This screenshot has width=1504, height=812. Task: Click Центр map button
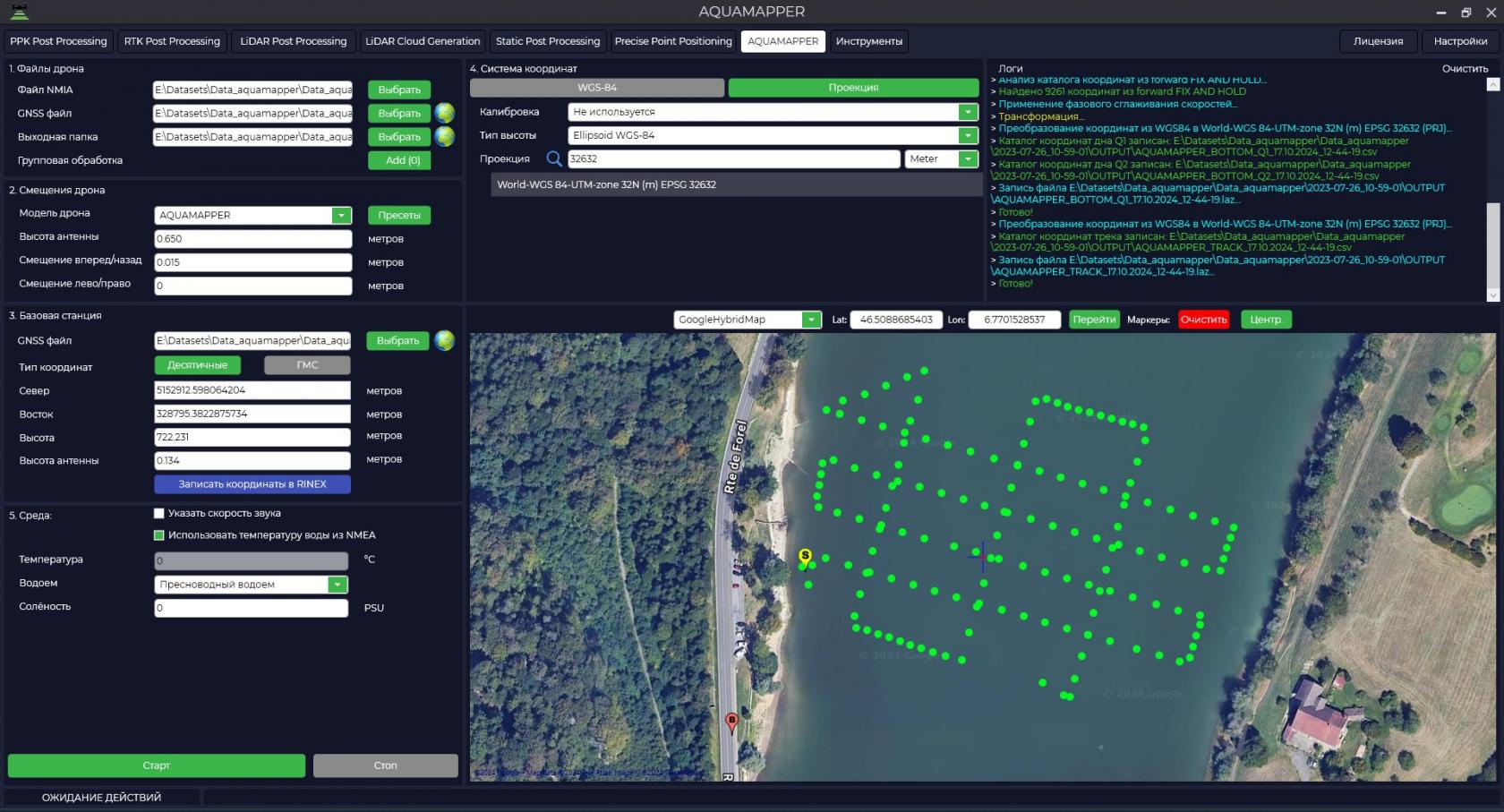(x=1266, y=320)
